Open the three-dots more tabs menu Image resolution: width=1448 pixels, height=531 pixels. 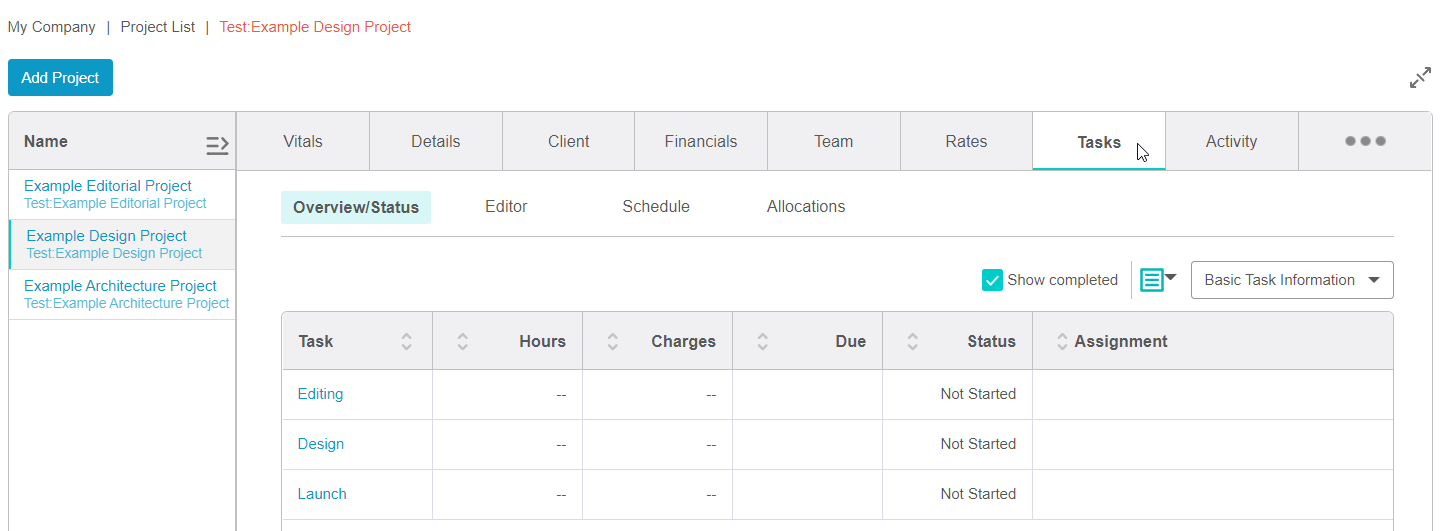point(1365,141)
